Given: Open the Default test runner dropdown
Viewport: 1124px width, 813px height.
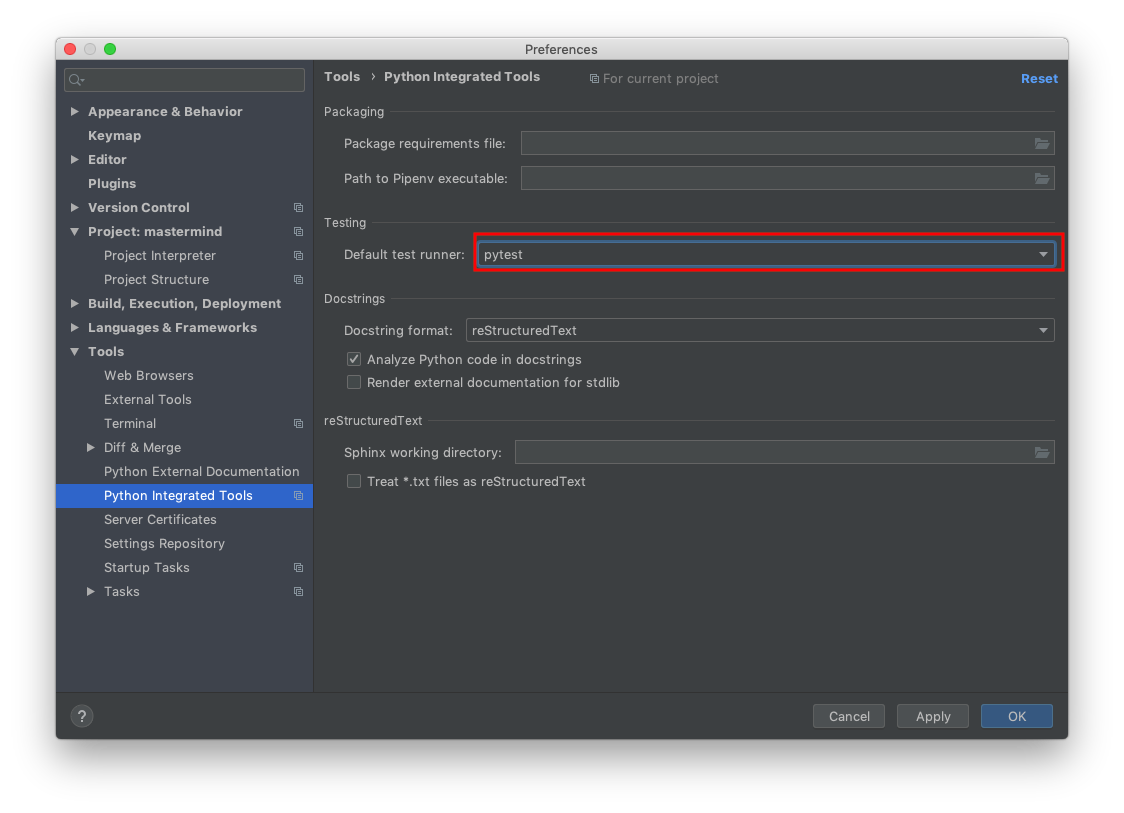Looking at the screenshot, I should (1043, 254).
